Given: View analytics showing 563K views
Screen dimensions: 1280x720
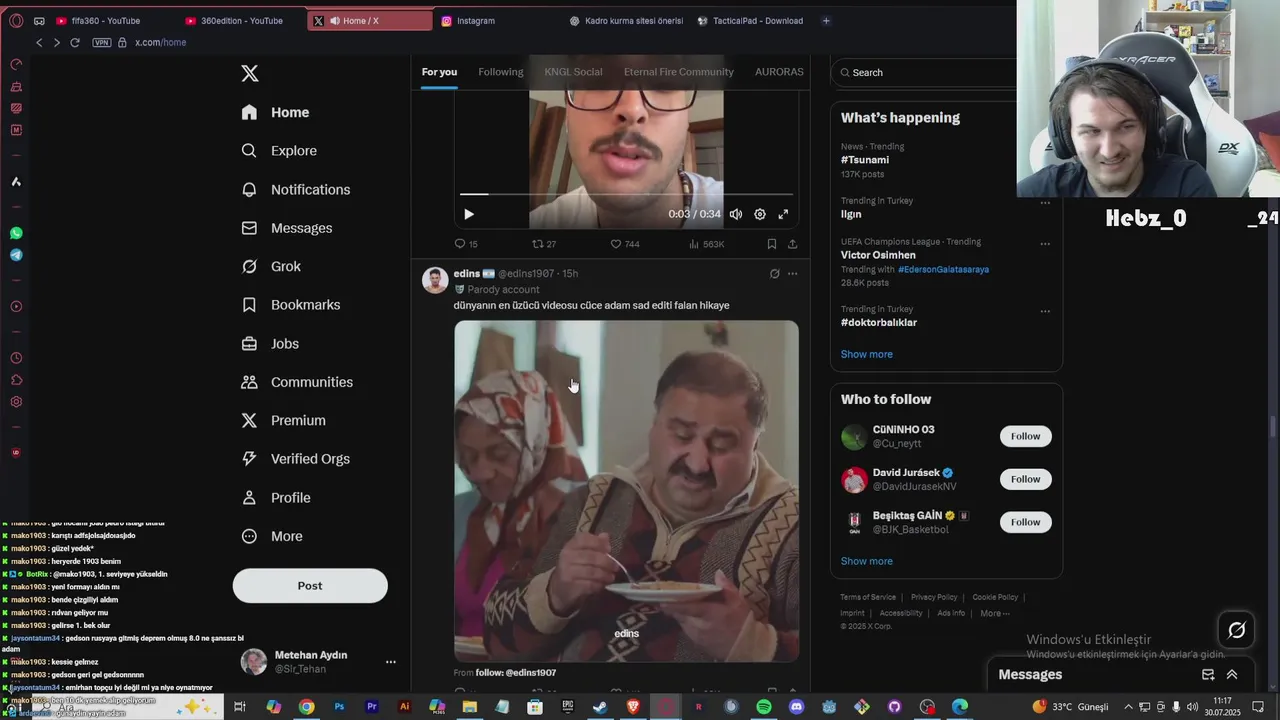Looking at the screenshot, I should (707, 244).
